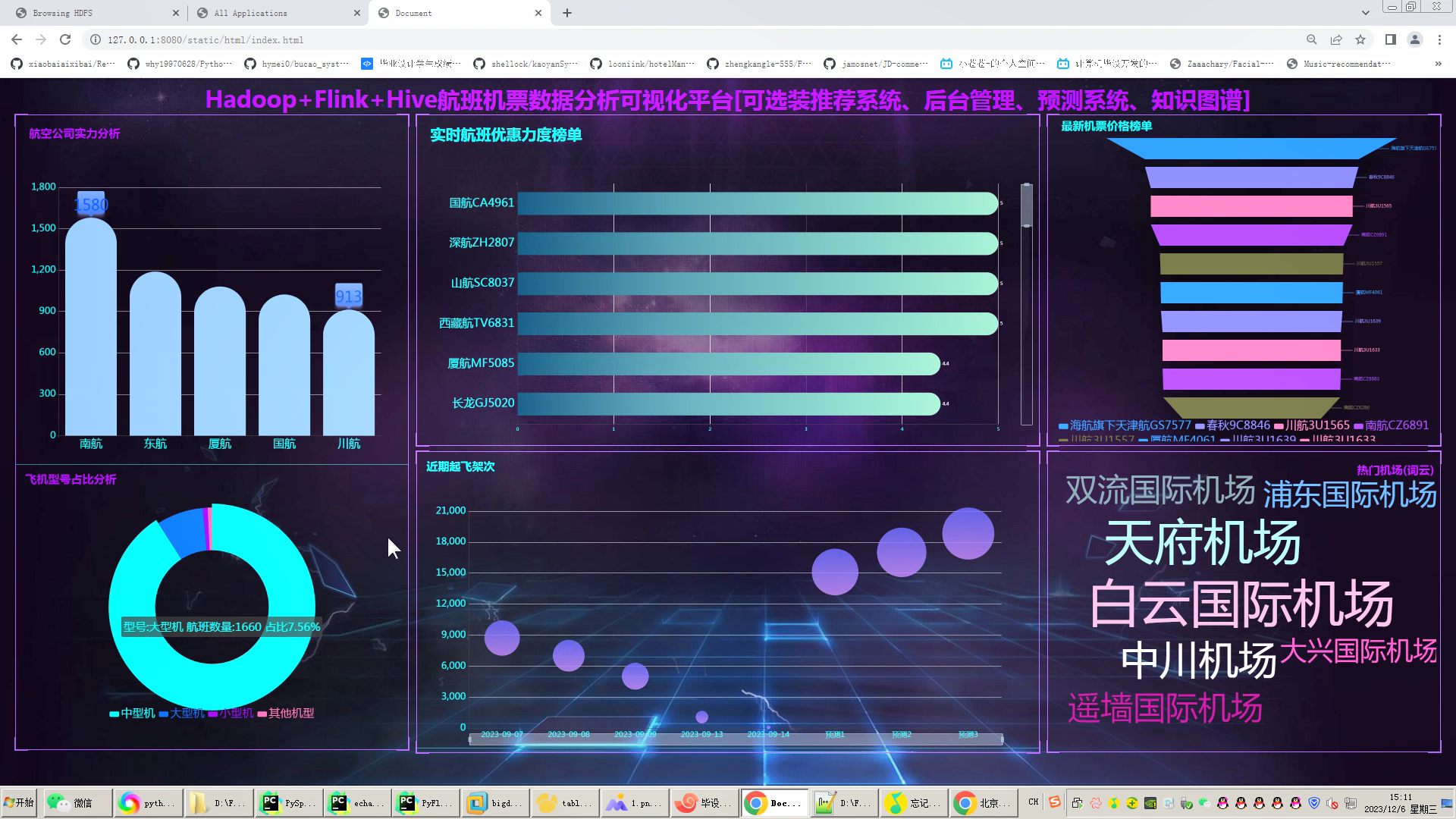Click the bookmark star icon
The width and height of the screenshot is (1456, 819).
[1360, 39]
